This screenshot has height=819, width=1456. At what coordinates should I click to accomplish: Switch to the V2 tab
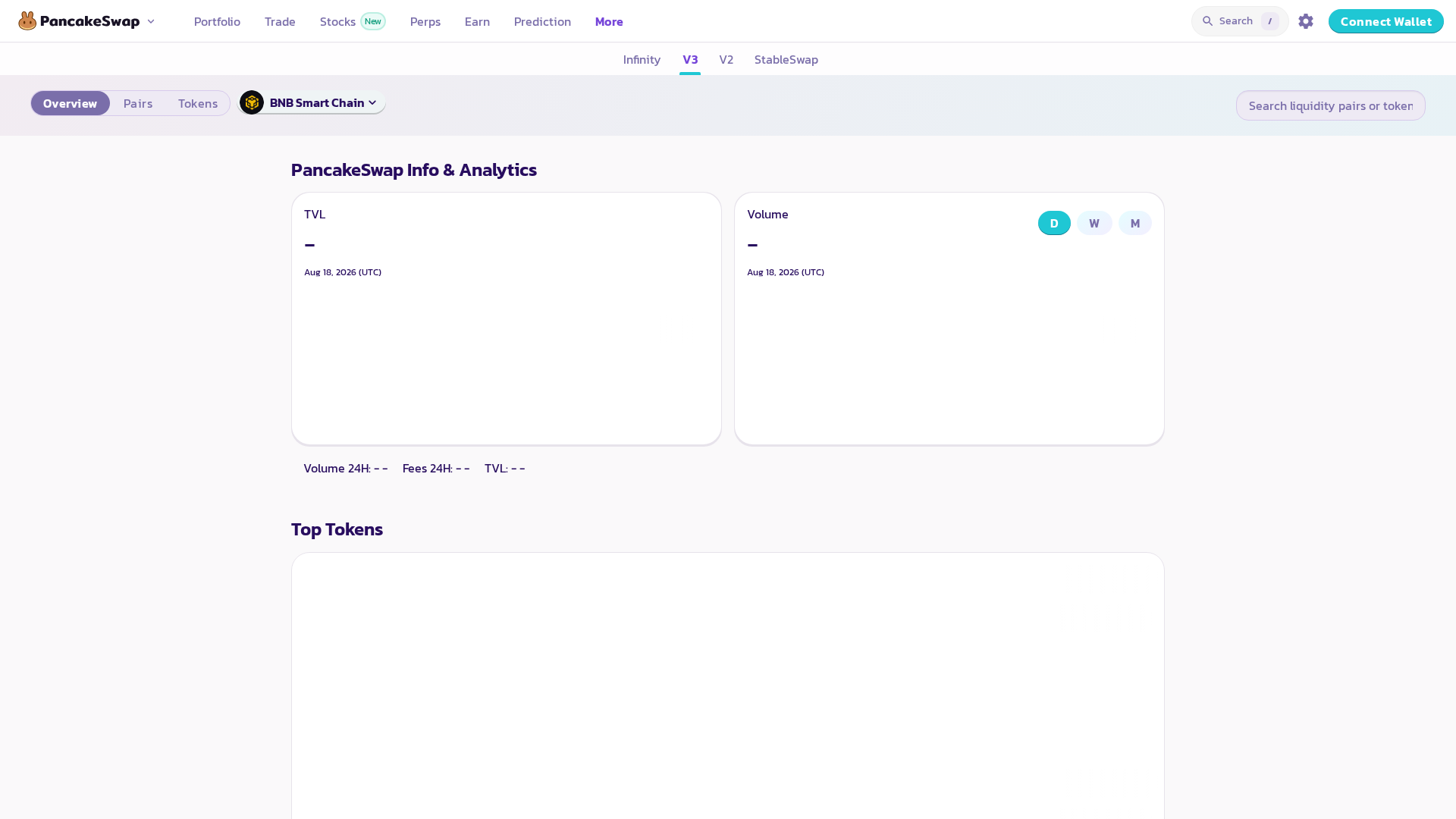tap(726, 59)
